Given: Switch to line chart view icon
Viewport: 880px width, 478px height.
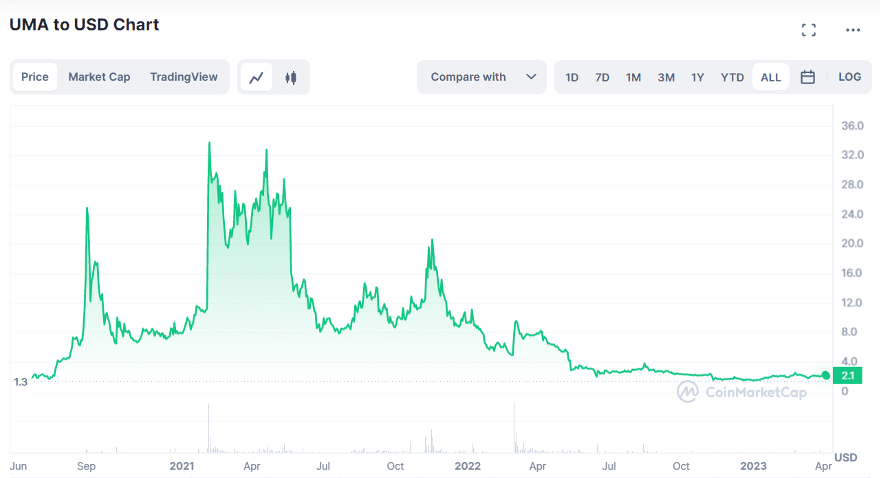Looking at the screenshot, I should click(x=256, y=77).
